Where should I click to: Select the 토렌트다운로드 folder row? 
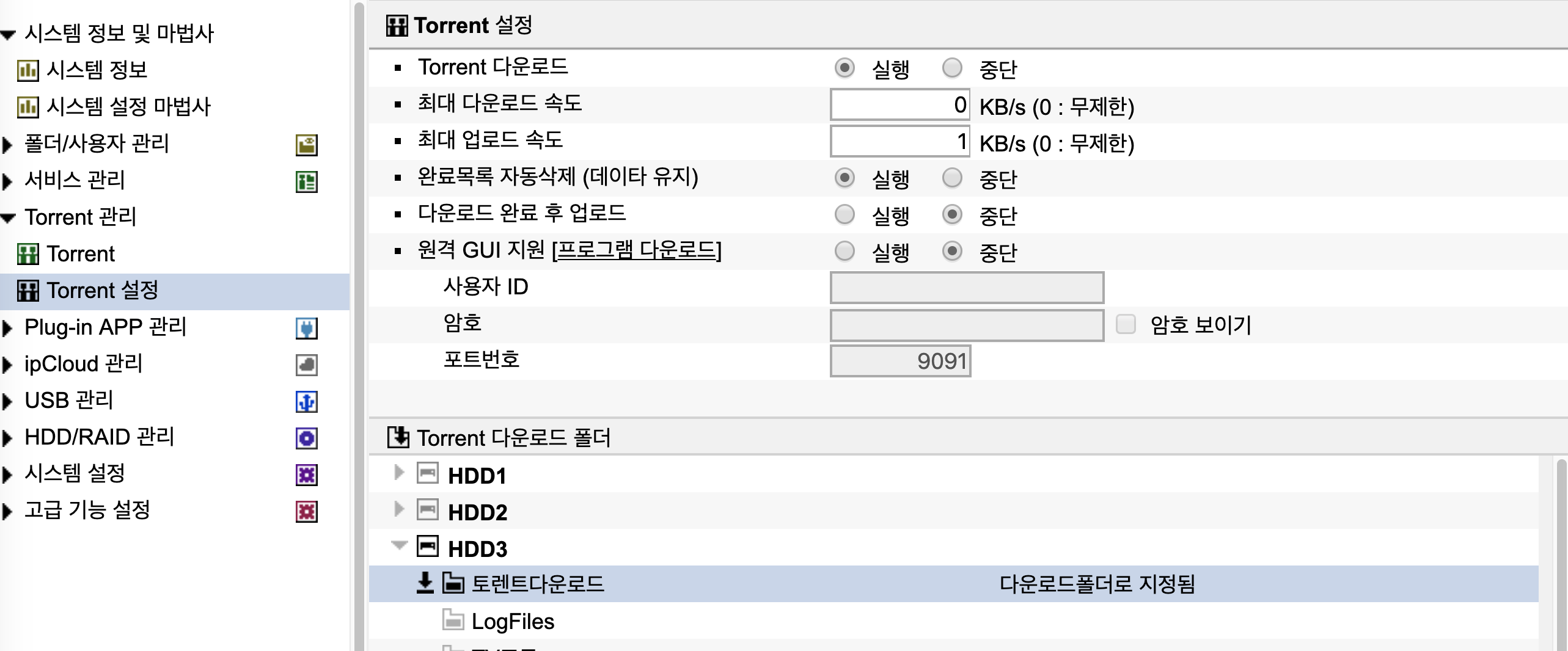point(954,584)
